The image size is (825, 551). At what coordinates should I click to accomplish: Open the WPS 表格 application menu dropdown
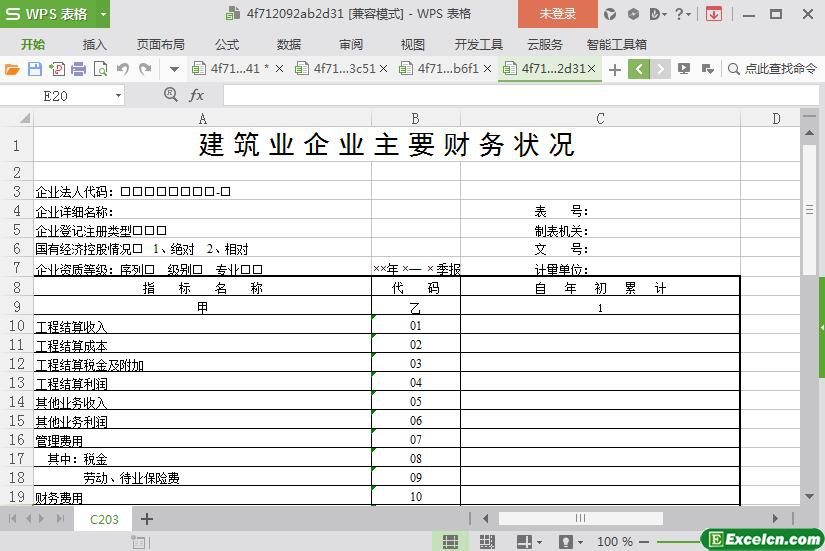[x=104, y=14]
